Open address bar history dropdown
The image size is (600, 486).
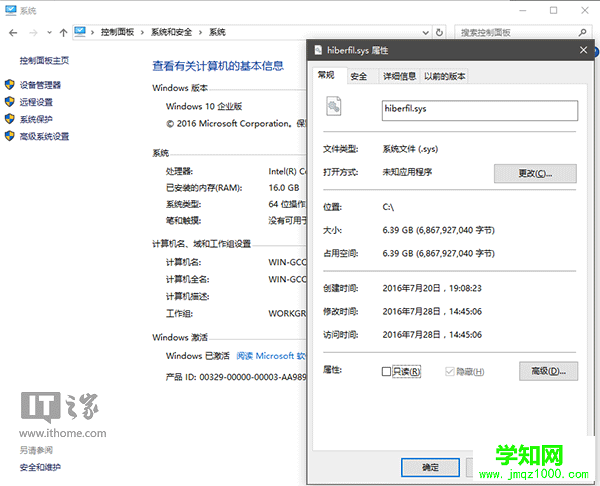(426, 33)
